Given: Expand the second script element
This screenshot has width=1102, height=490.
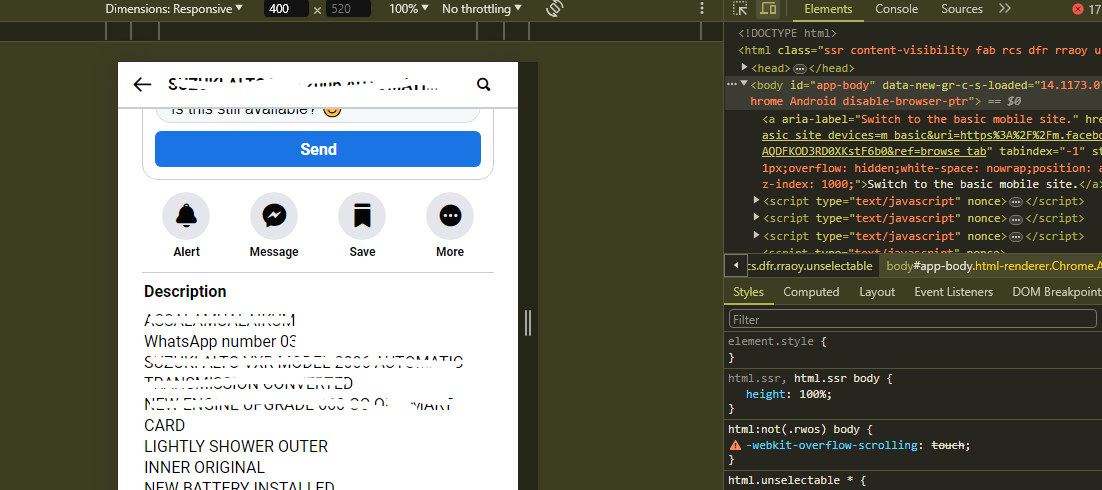Looking at the screenshot, I should [757, 218].
